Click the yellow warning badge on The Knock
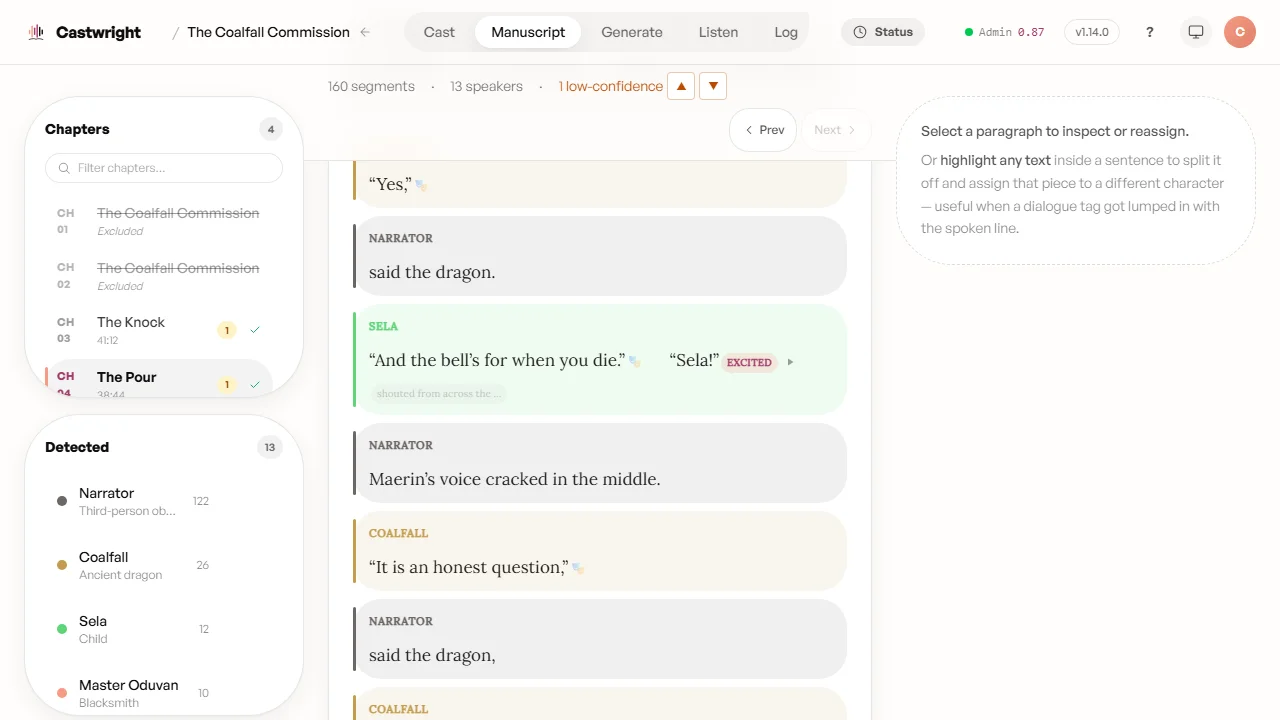The height and width of the screenshot is (720, 1280). click(227, 330)
